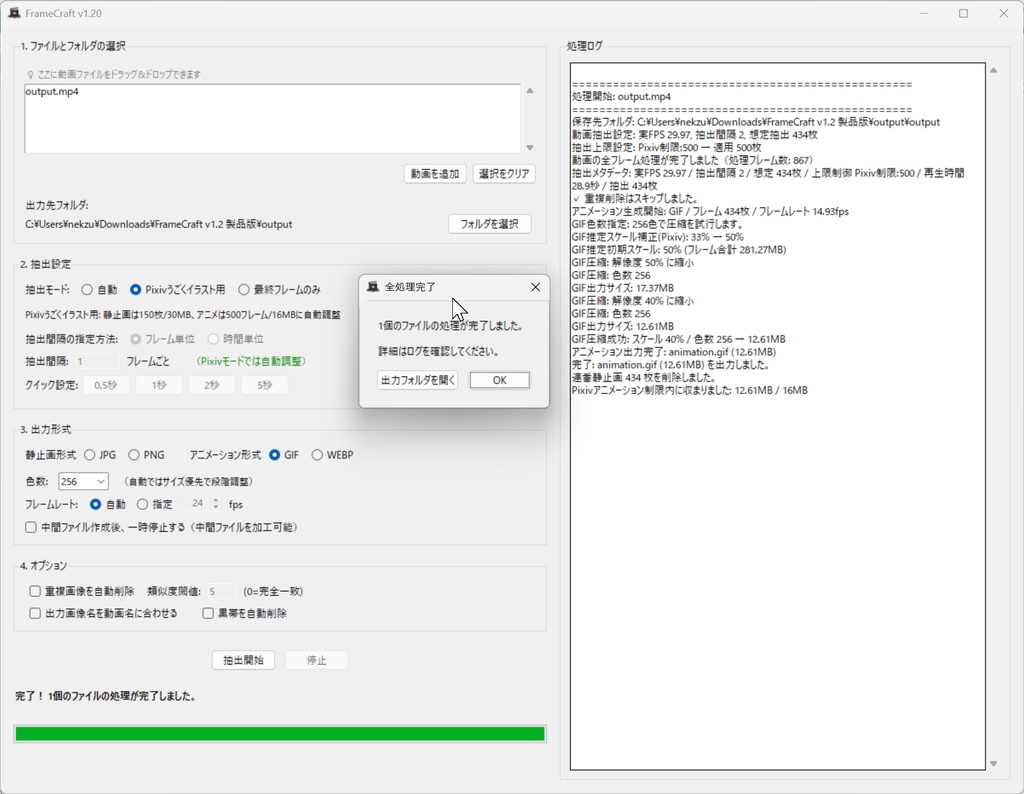The height and width of the screenshot is (794, 1024).
Task: Click log line GIF圧縮成功: スケール 40%
Action: pyautogui.click(x=679, y=339)
